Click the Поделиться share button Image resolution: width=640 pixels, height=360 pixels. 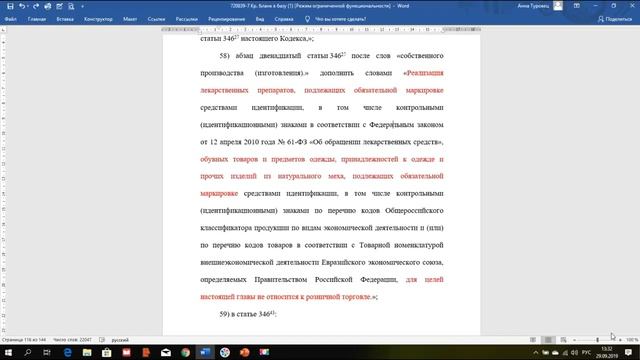click(615, 19)
